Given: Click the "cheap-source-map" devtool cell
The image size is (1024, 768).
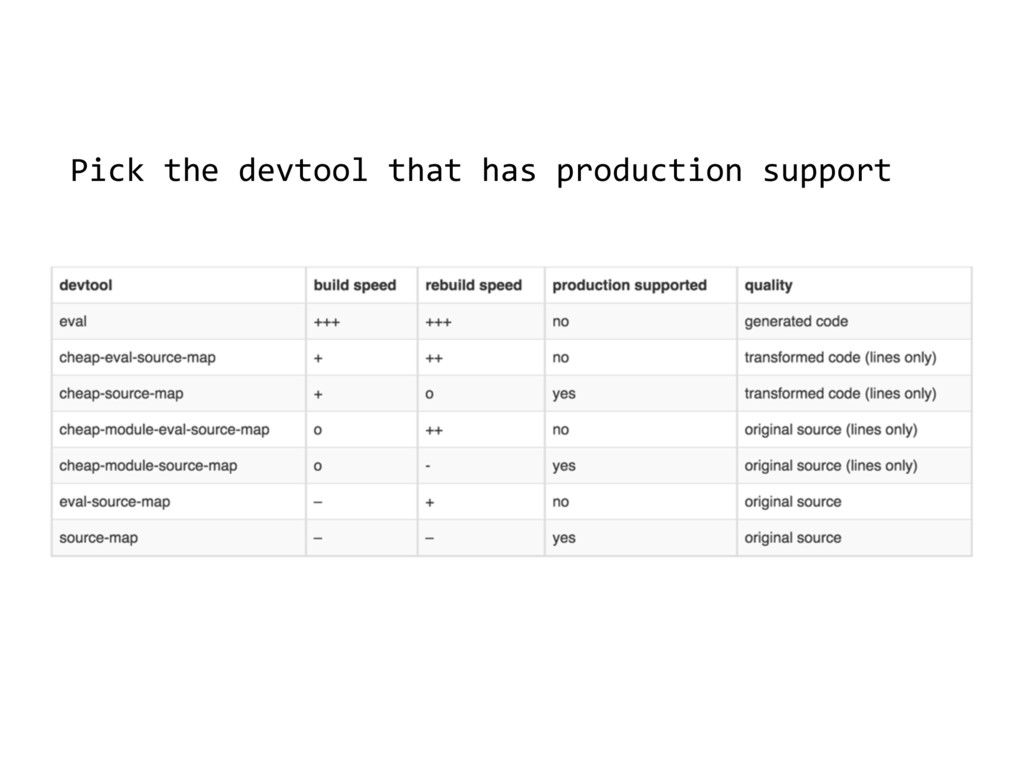Looking at the screenshot, I should tap(121, 393).
